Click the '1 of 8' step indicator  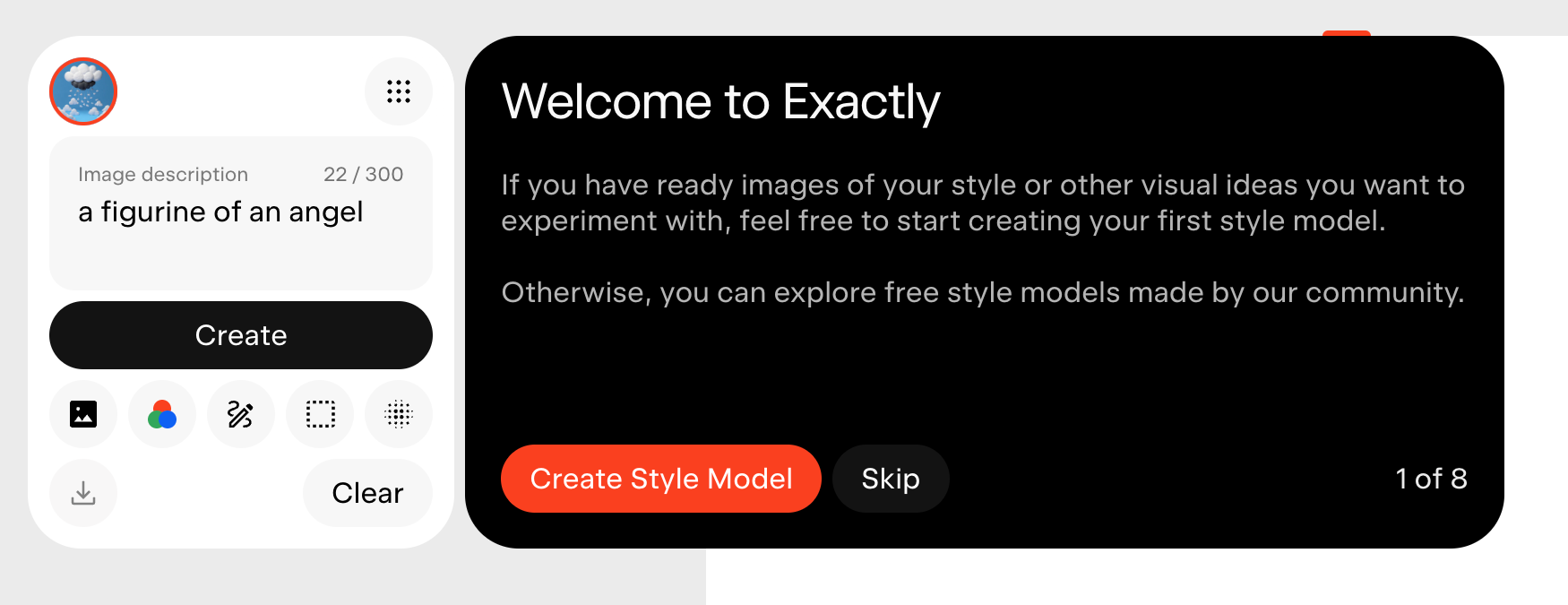(x=1431, y=479)
